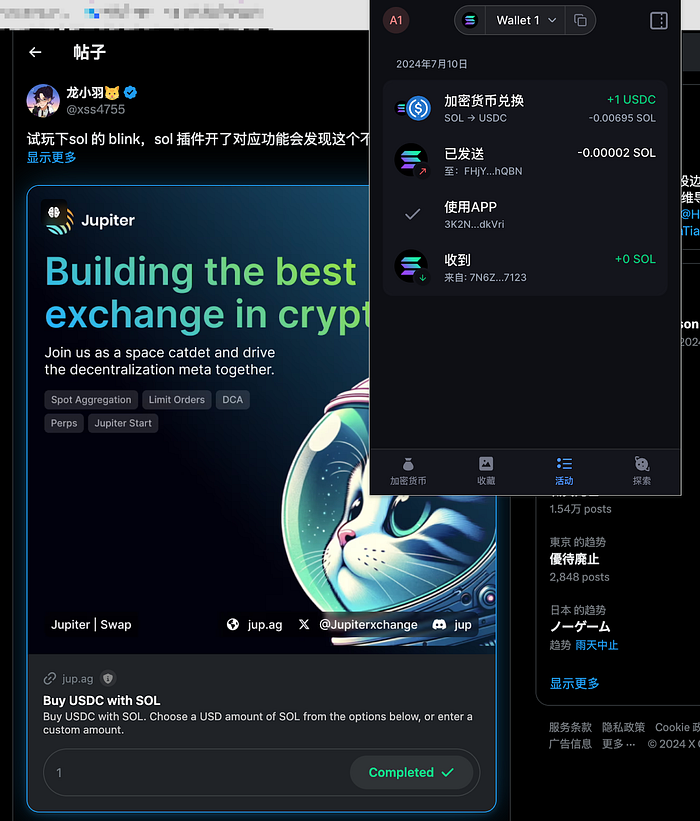Copy wallet address with the copy icon
The image size is (700, 821).
pyautogui.click(x=580, y=20)
